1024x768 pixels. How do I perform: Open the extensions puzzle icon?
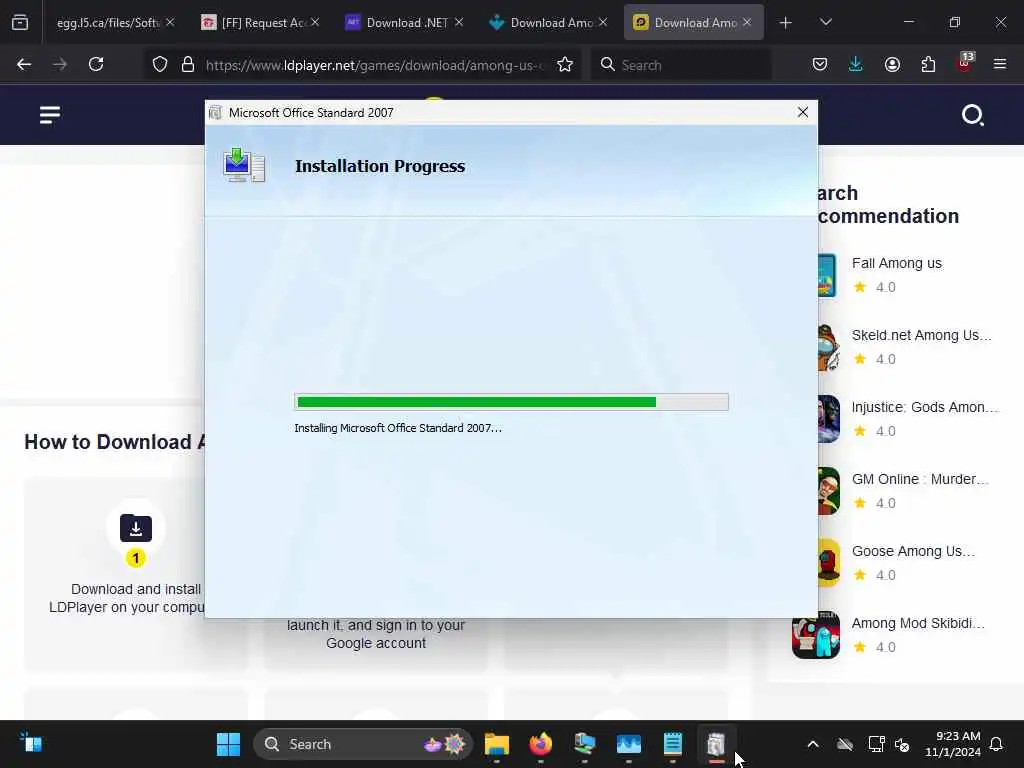pyautogui.click(x=928, y=65)
